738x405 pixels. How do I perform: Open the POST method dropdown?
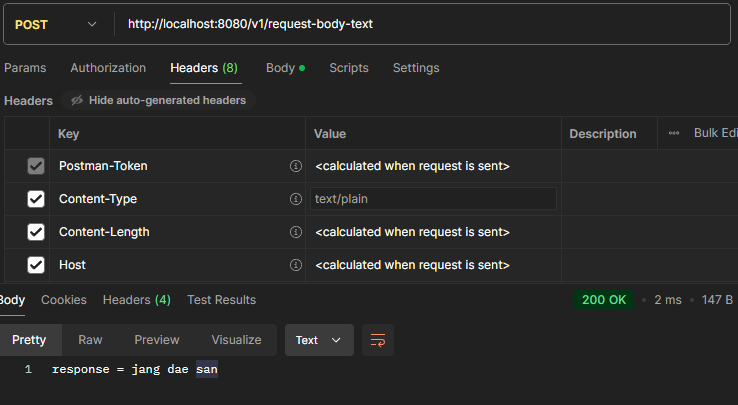point(56,23)
